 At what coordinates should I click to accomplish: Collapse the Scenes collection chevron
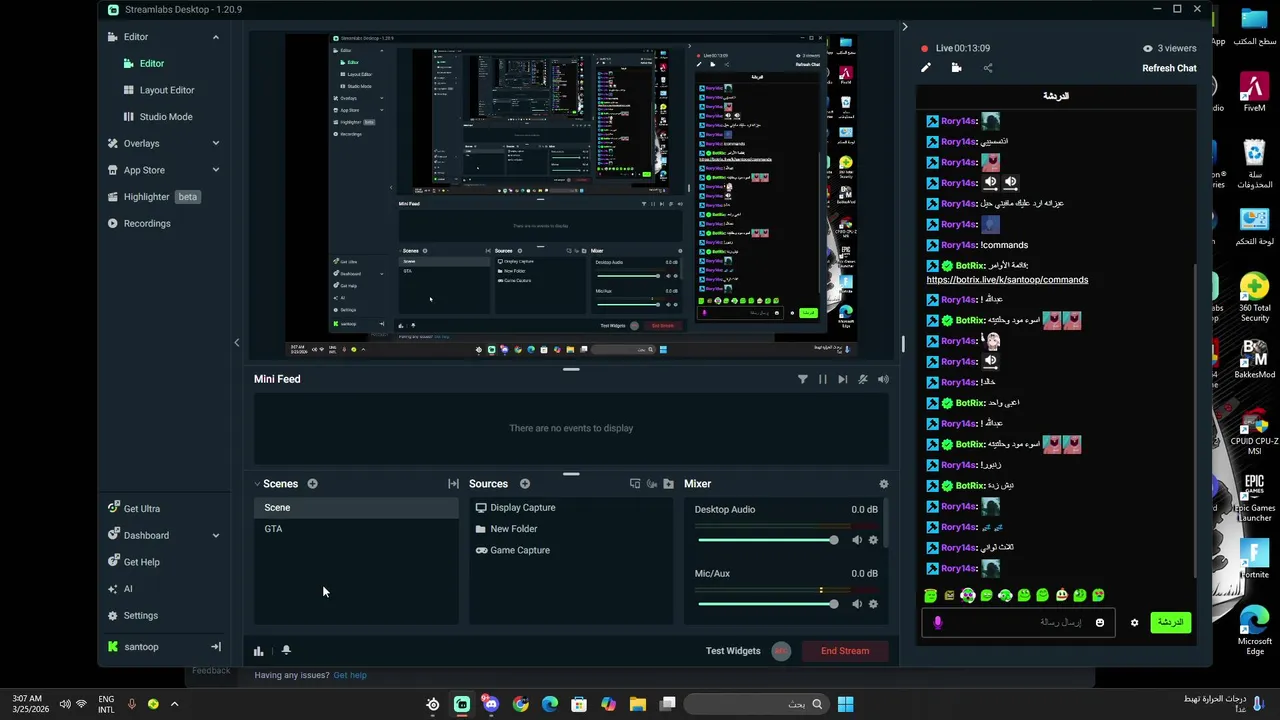tap(257, 484)
